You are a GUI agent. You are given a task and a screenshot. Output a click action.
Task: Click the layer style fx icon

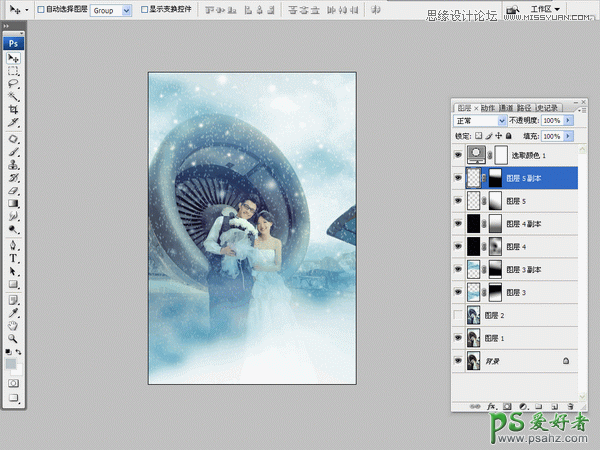492,406
